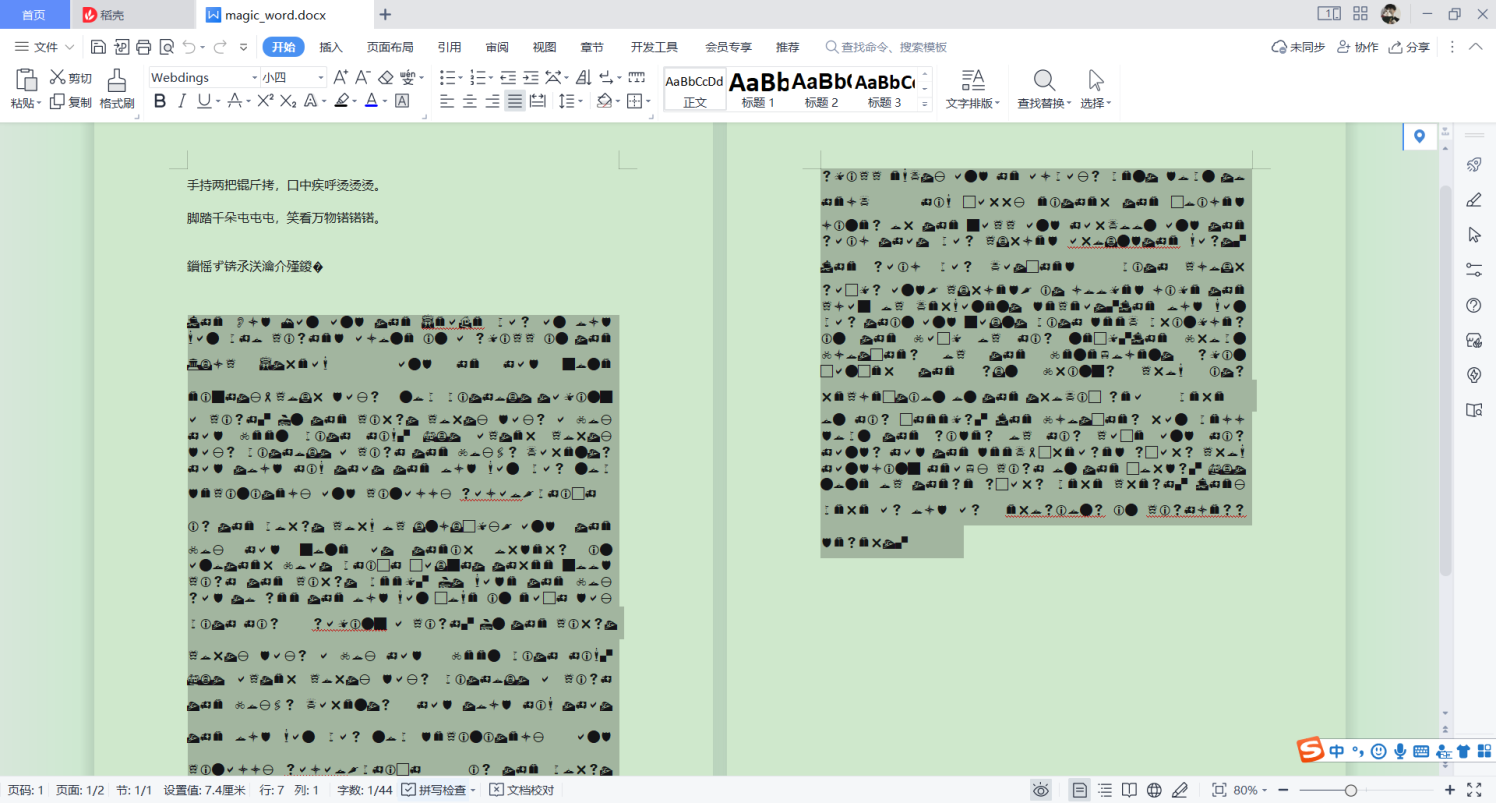
Task: Click the save icon in quick access toolbar
Action: click(98, 47)
